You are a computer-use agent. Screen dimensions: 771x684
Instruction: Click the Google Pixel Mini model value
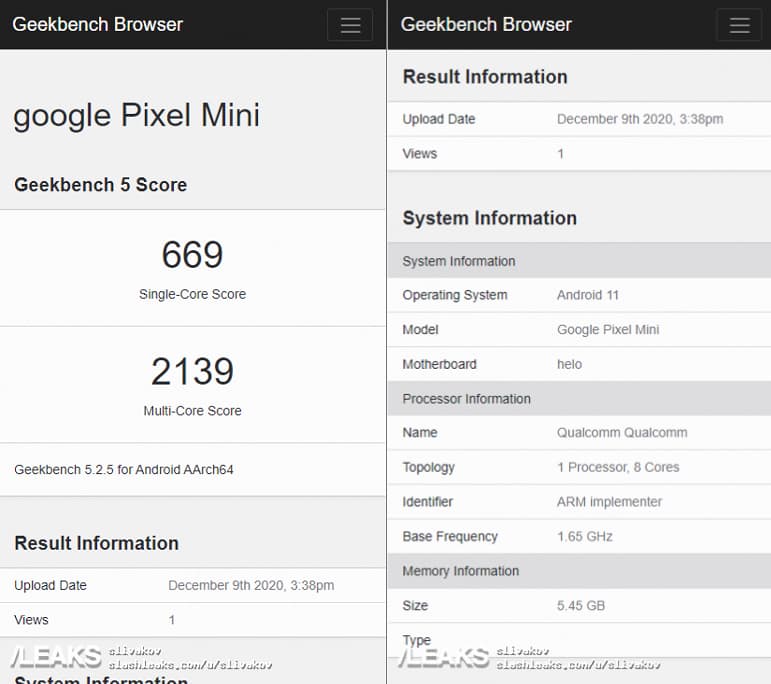[x=608, y=329]
